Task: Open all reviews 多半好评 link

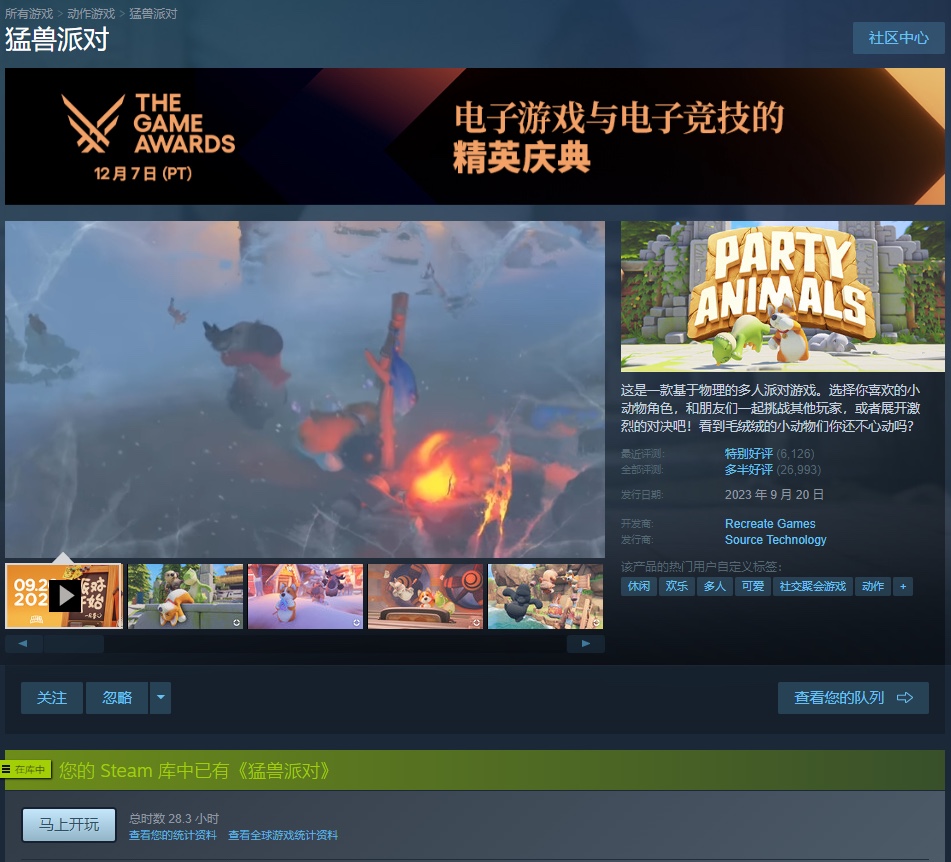Action: 748,470
